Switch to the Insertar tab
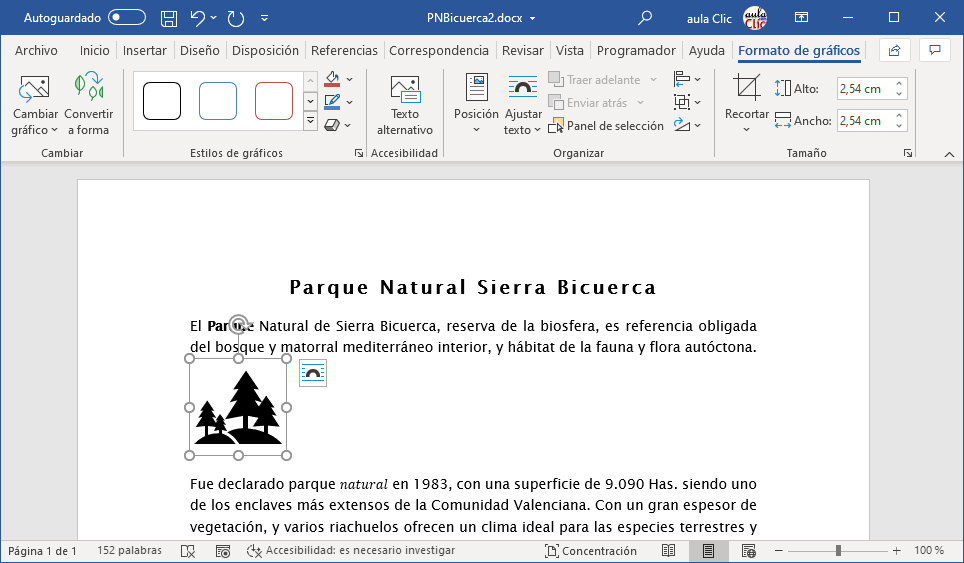 [x=145, y=51]
